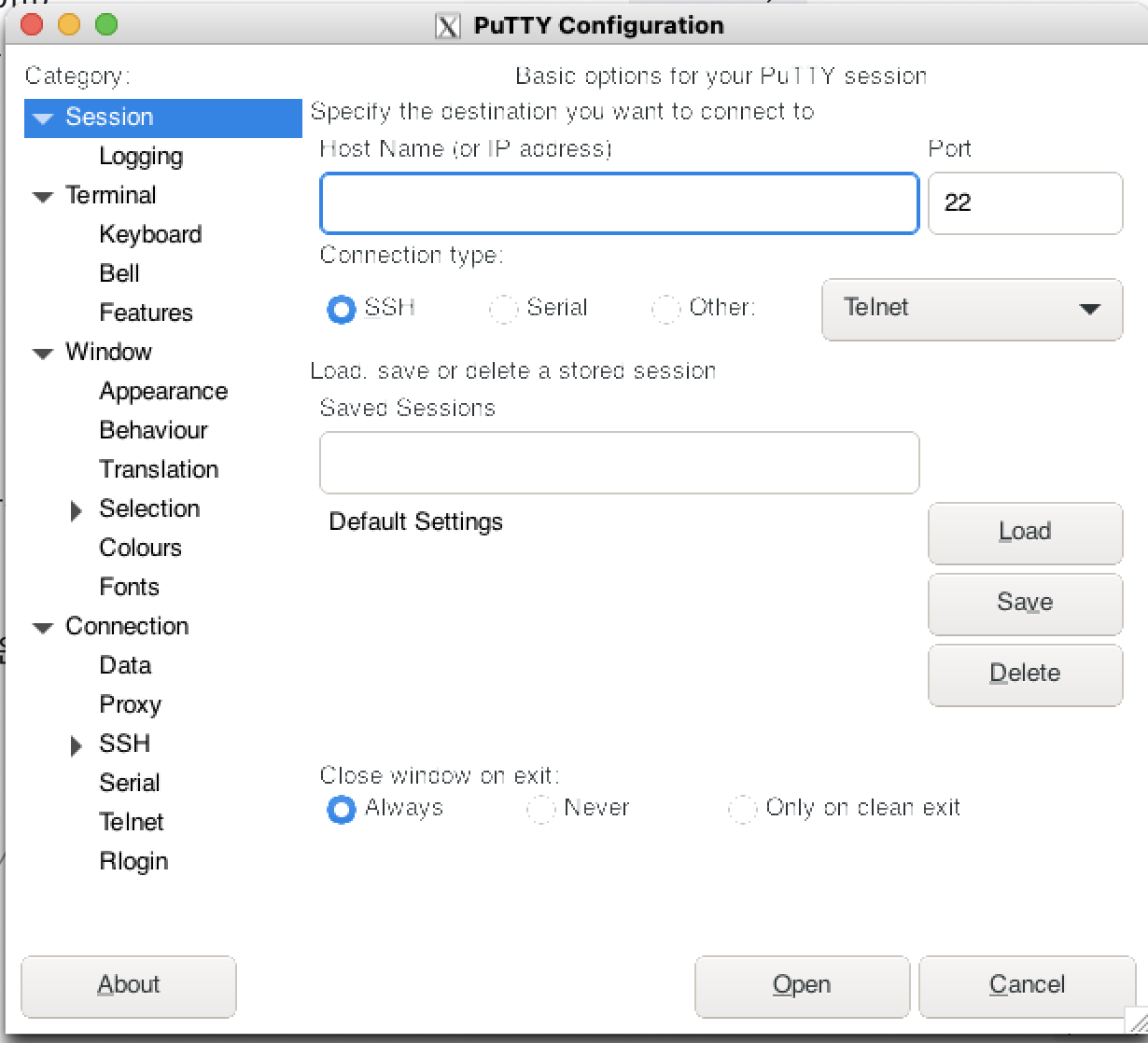Click the green zoom window button

pyautogui.click(x=106, y=24)
